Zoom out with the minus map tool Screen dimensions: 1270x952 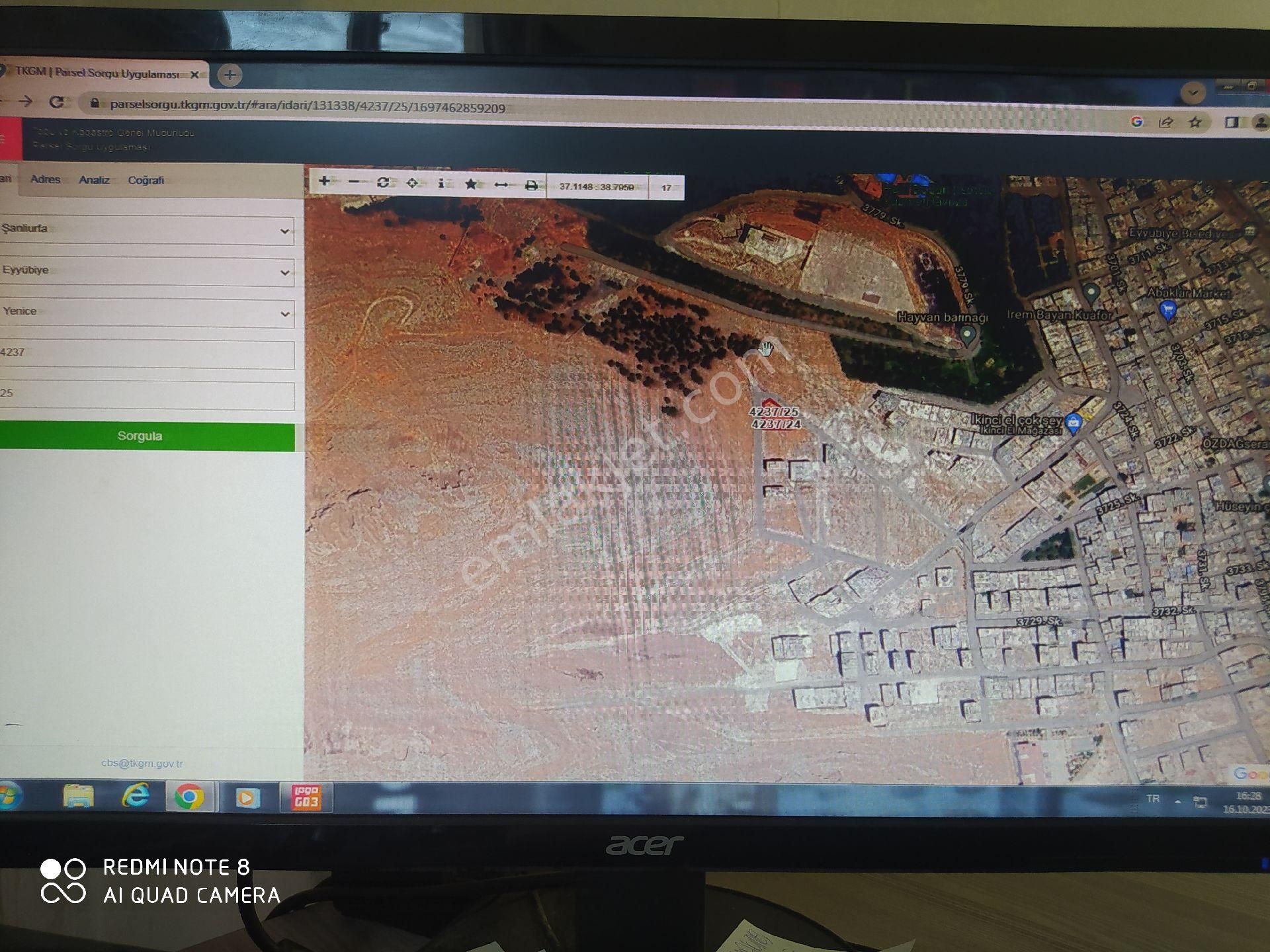(355, 181)
